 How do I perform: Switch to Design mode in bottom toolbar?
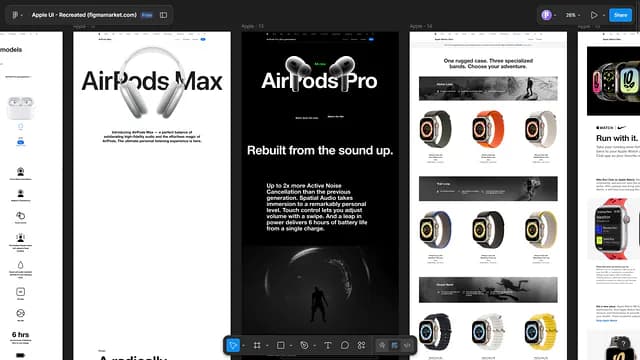[395, 345]
